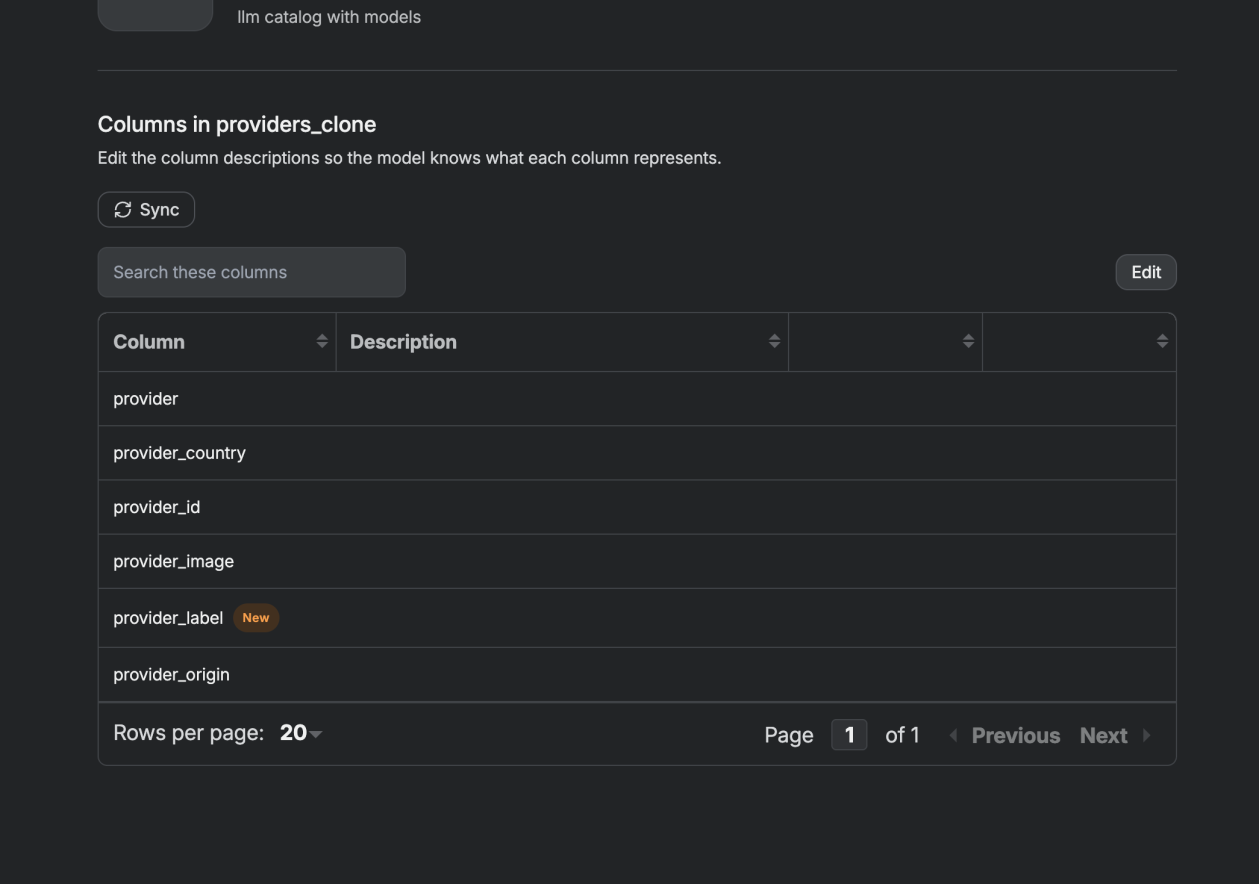Select the provider_id row

click(x=637, y=507)
